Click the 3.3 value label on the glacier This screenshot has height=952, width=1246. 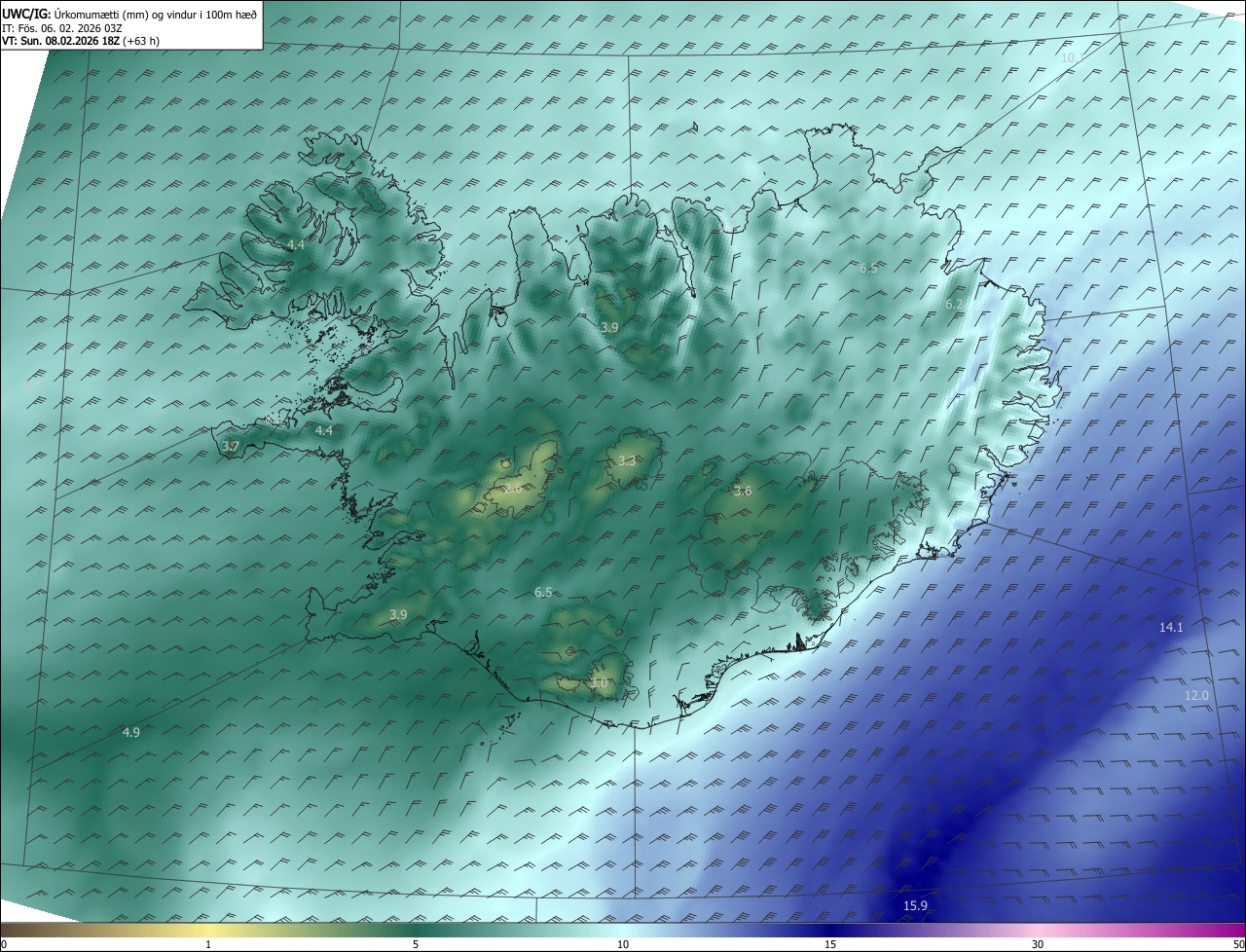point(627,460)
